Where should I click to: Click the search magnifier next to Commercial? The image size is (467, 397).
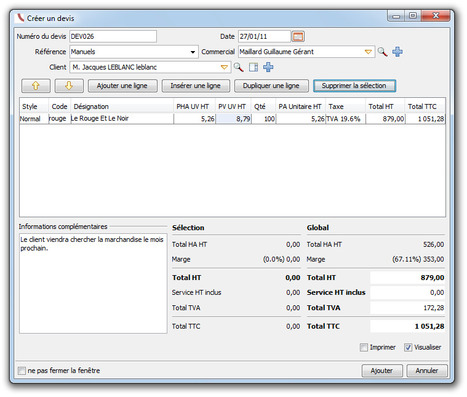(x=382, y=52)
